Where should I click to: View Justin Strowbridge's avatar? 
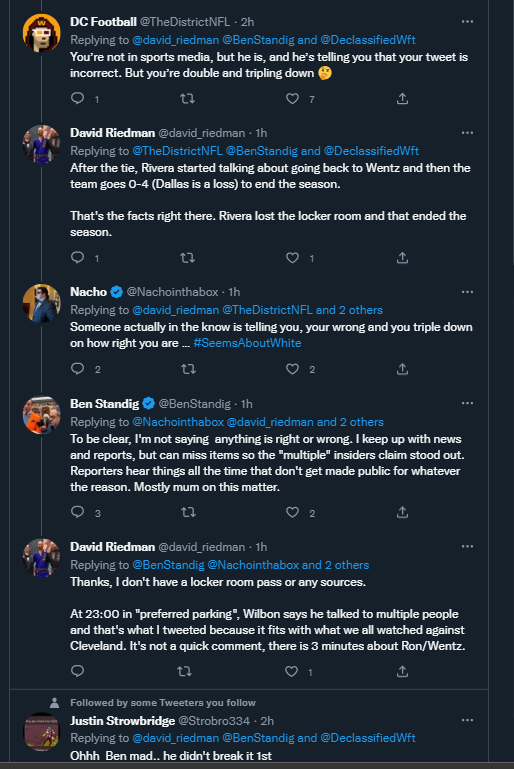(42, 732)
